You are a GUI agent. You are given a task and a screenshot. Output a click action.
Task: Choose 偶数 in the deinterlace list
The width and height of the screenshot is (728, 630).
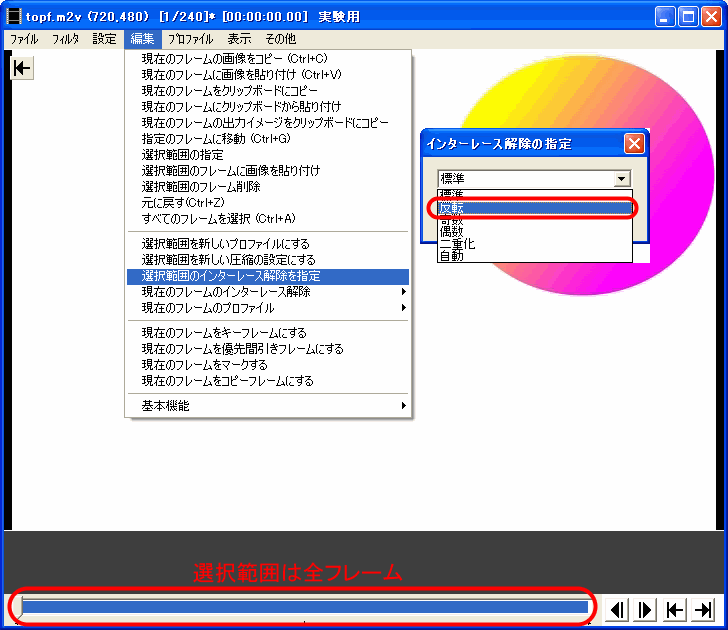point(534,231)
